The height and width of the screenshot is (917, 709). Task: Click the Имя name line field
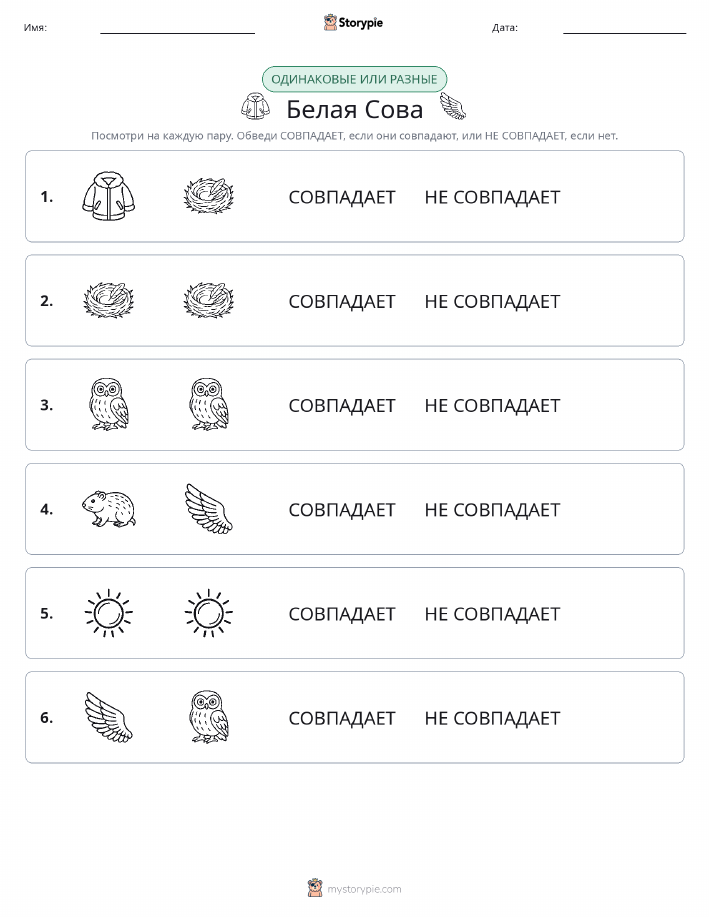click(177, 28)
